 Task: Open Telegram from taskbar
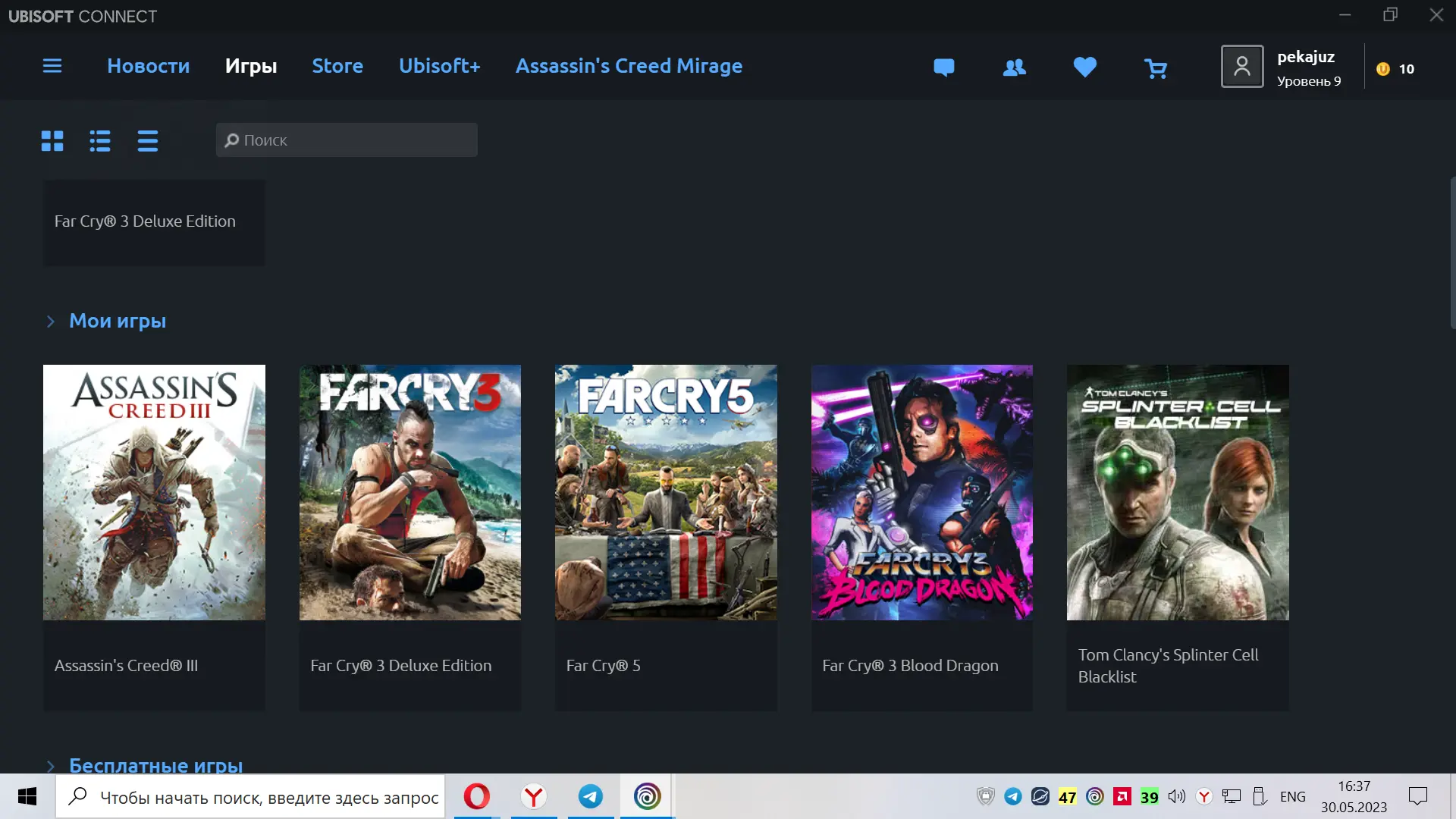coord(591,796)
